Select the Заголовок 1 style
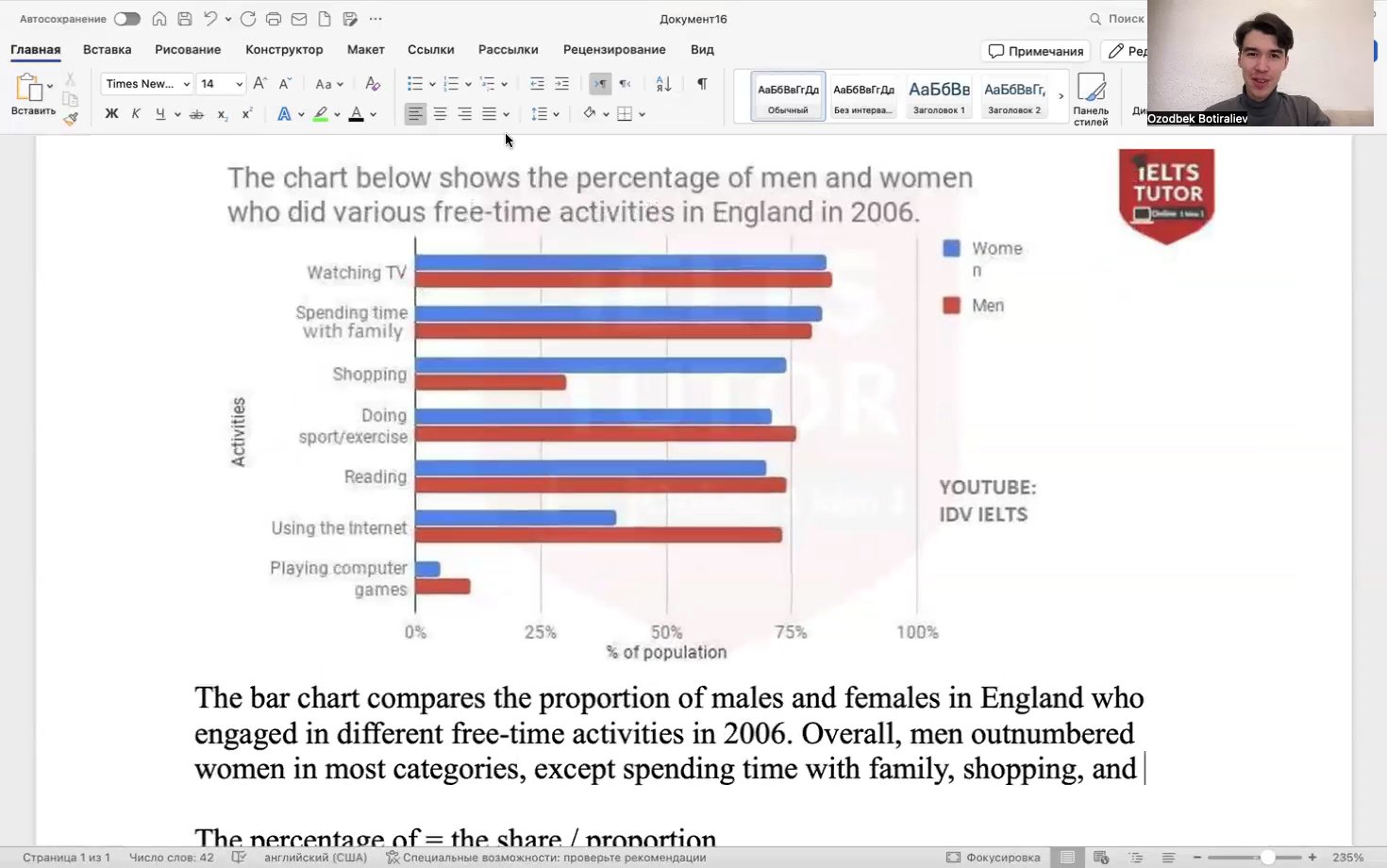This screenshot has height=868, width=1387. (939, 96)
